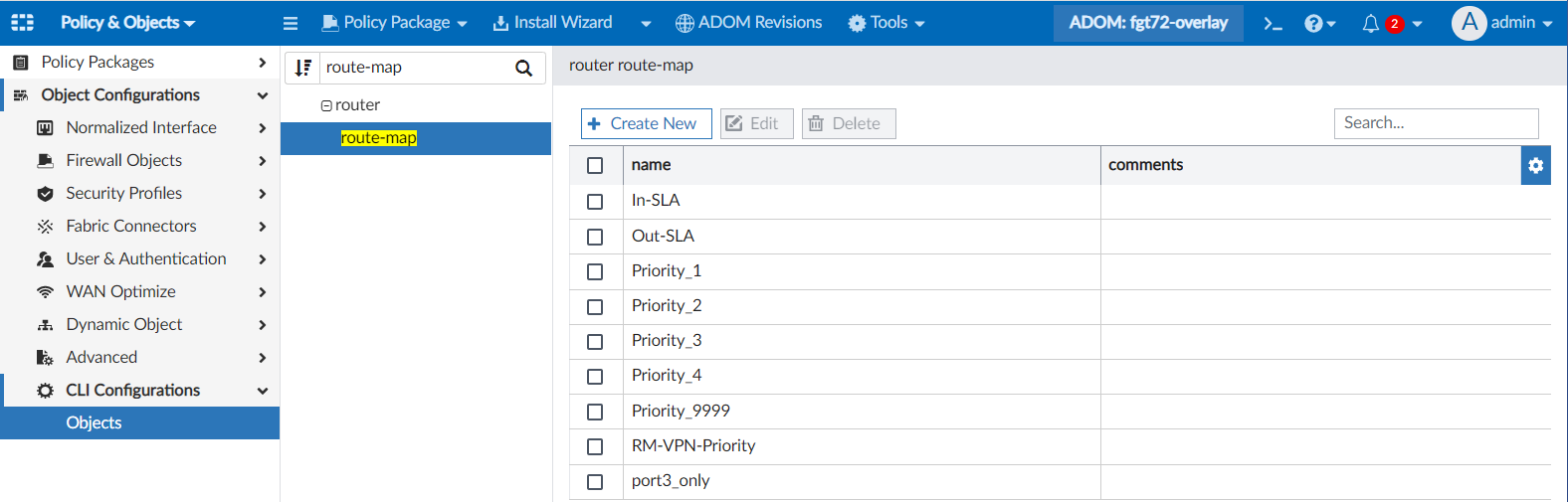
Task: Click the sort order icon beside route-map search
Action: [x=303, y=68]
